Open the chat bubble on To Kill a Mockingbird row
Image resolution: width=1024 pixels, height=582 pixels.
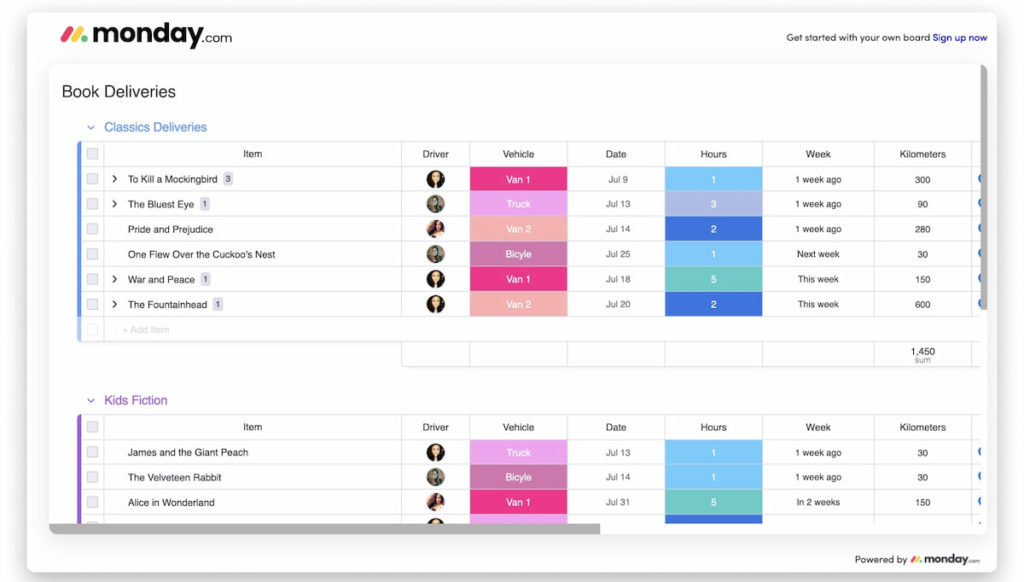[x=978, y=178]
